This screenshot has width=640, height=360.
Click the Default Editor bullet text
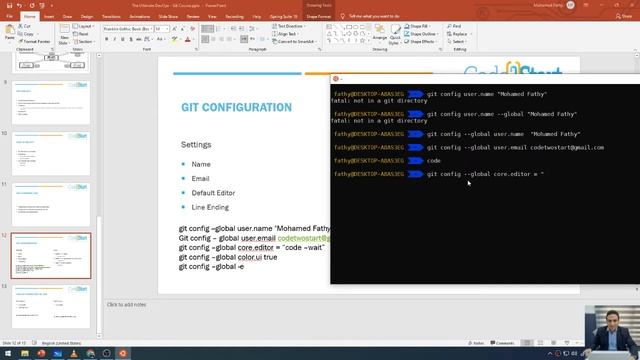point(213,193)
